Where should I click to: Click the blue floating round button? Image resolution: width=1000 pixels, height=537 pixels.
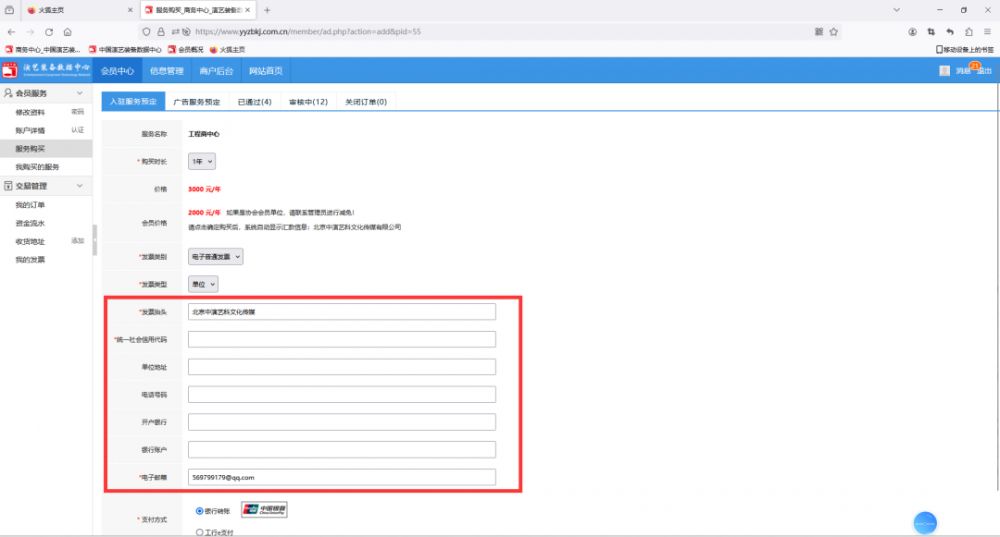point(925,523)
